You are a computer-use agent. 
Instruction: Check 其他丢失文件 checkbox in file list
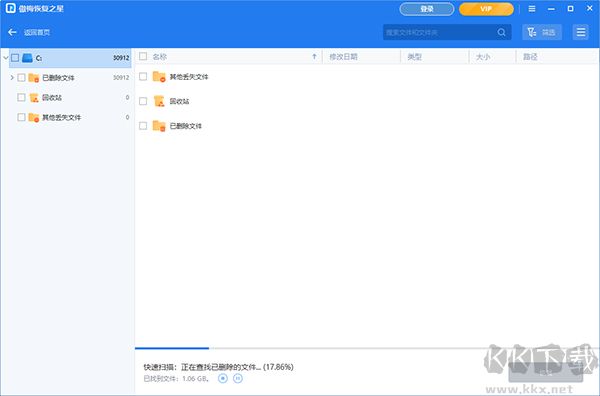pyautogui.click(x=143, y=77)
